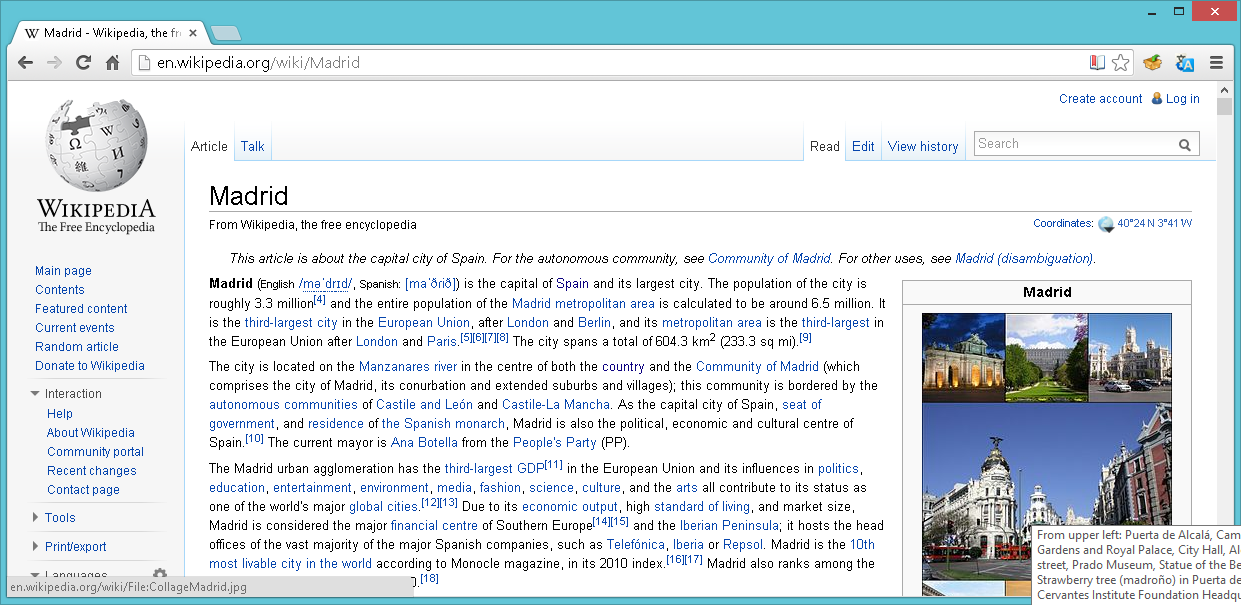Select the Read tab

pos(825,146)
